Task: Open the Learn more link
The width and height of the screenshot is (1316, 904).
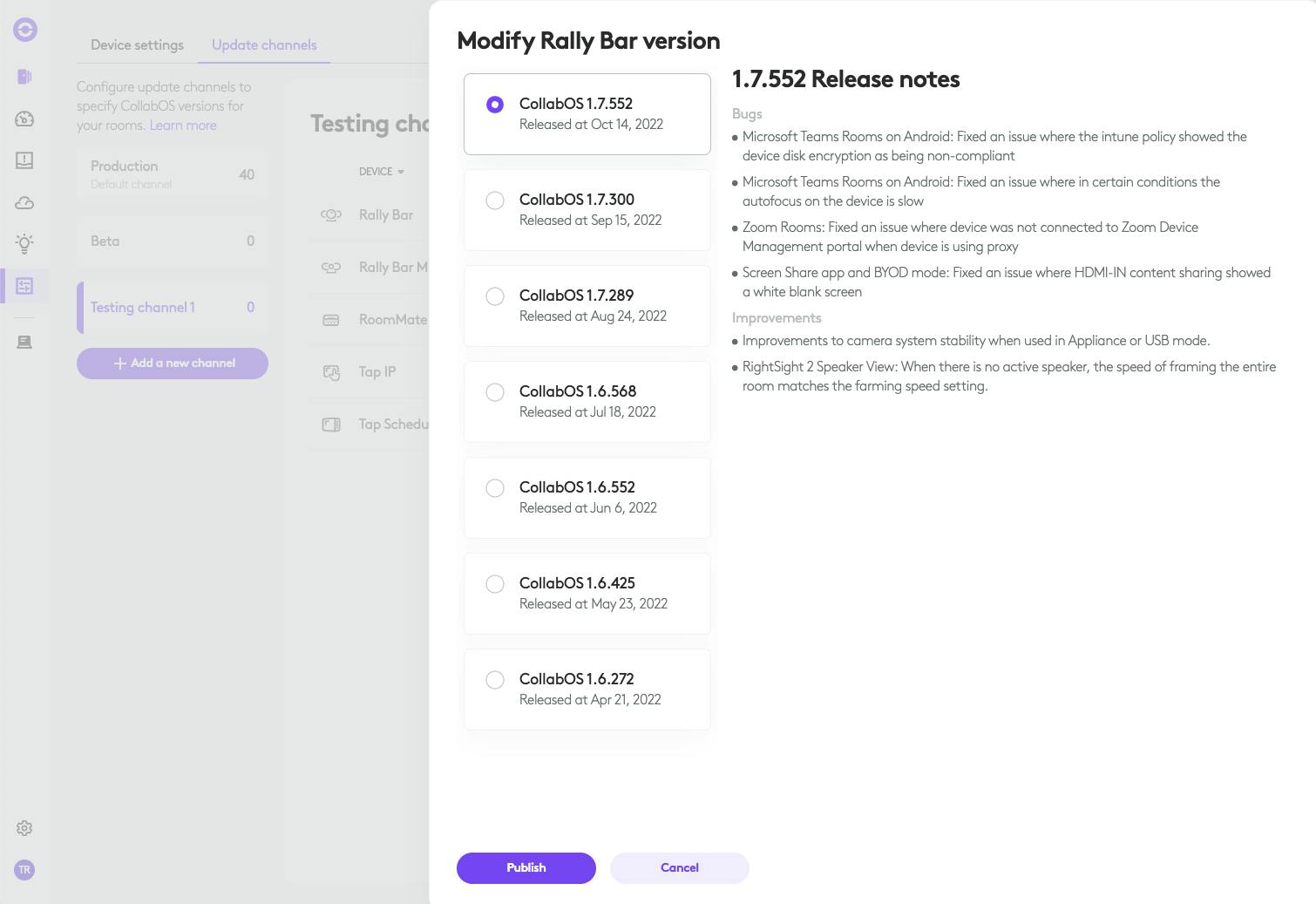Action: [x=183, y=125]
